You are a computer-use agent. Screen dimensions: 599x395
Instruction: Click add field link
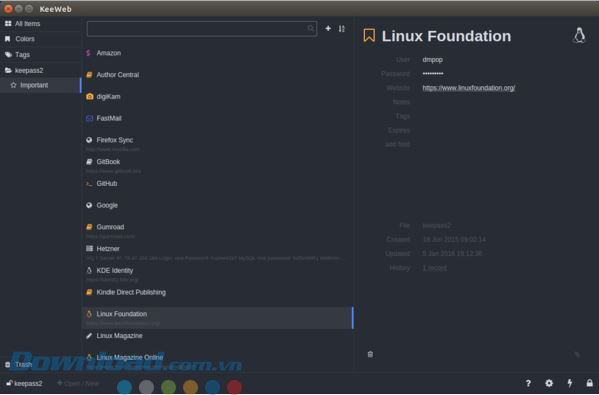click(x=398, y=144)
